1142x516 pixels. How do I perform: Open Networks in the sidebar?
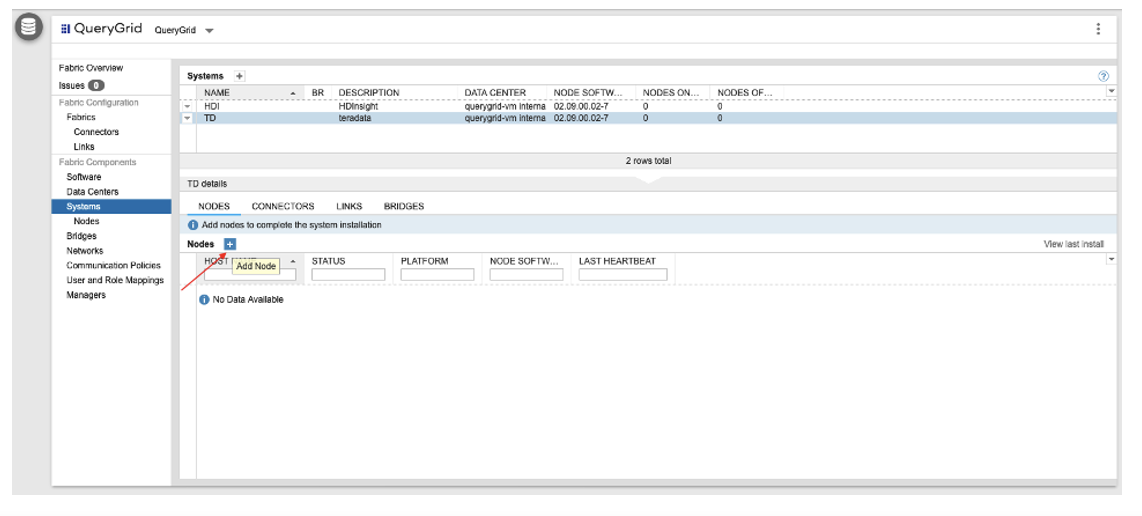click(x=84, y=251)
